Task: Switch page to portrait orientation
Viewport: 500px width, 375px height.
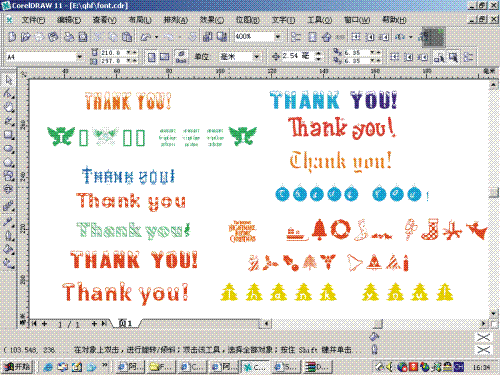Action: coord(152,57)
